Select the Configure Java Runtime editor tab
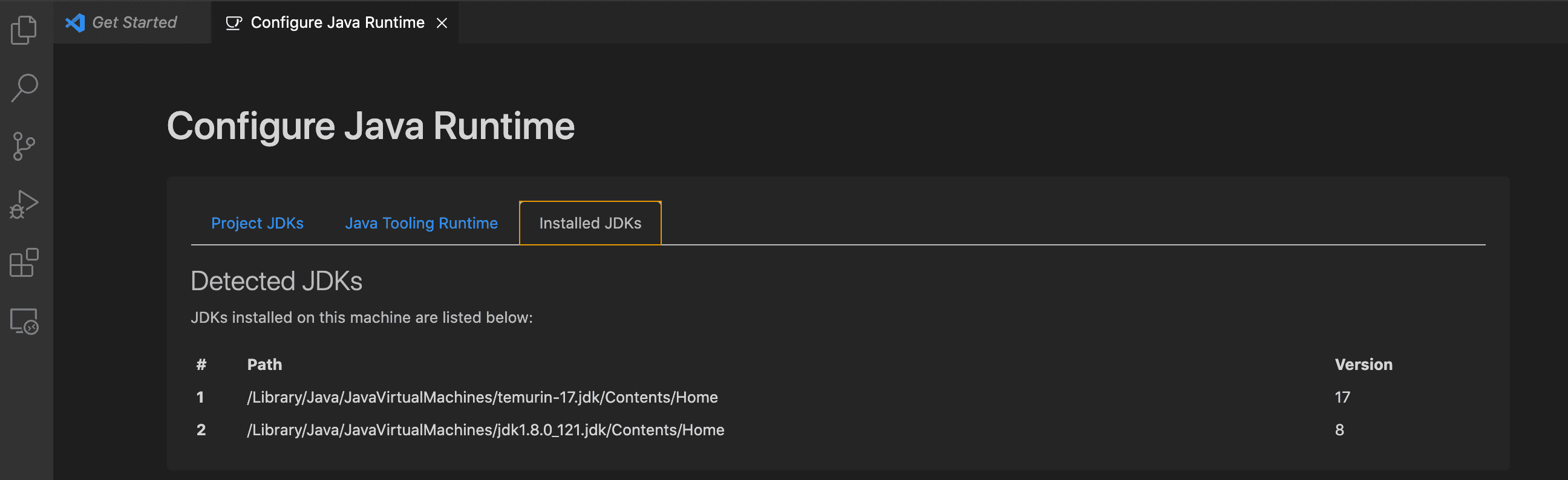The height and width of the screenshot is (480, 1568). tap(334, 22)
